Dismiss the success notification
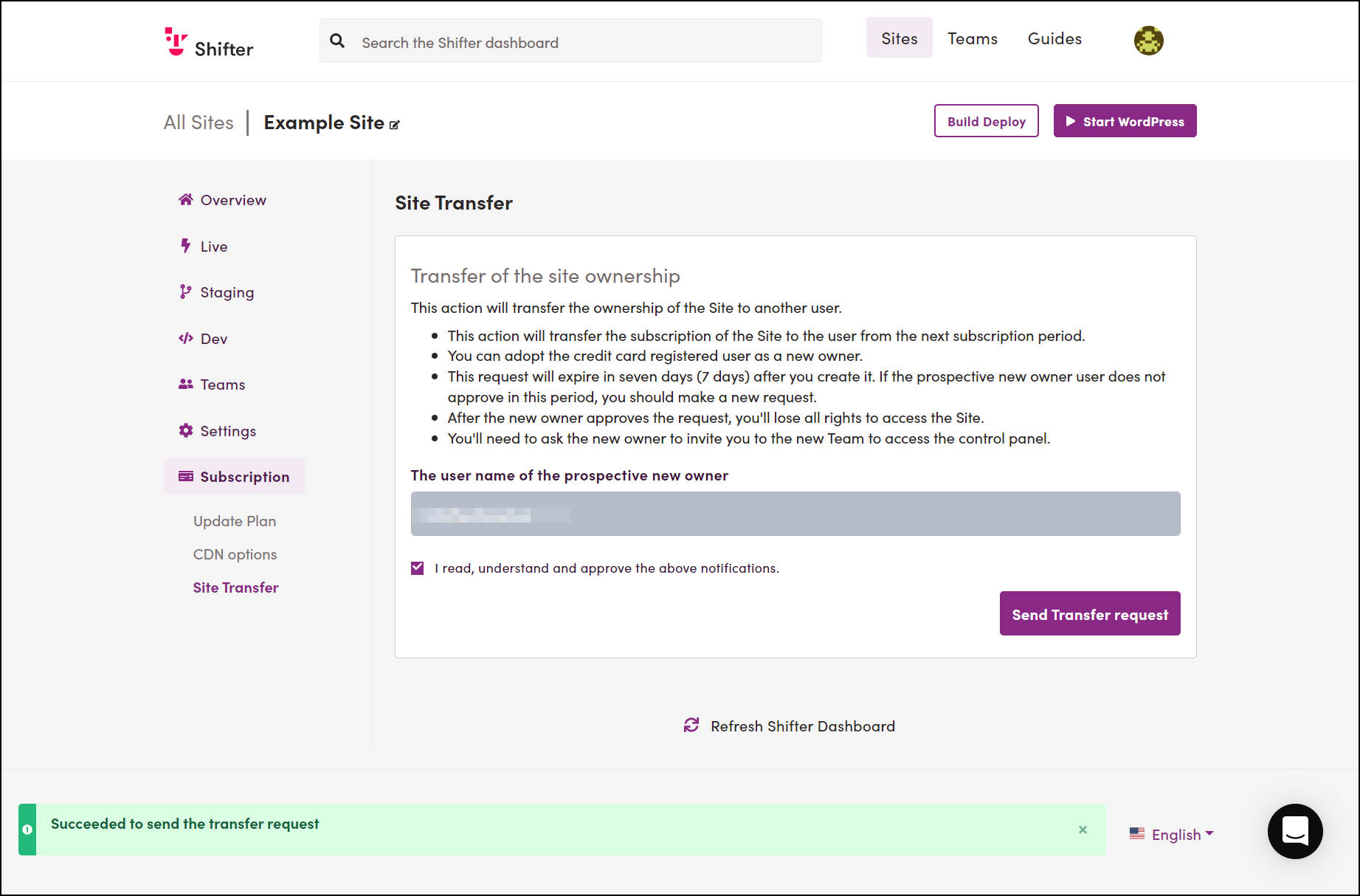Viewport: 1360px width, 896px height. (1083, 830)
